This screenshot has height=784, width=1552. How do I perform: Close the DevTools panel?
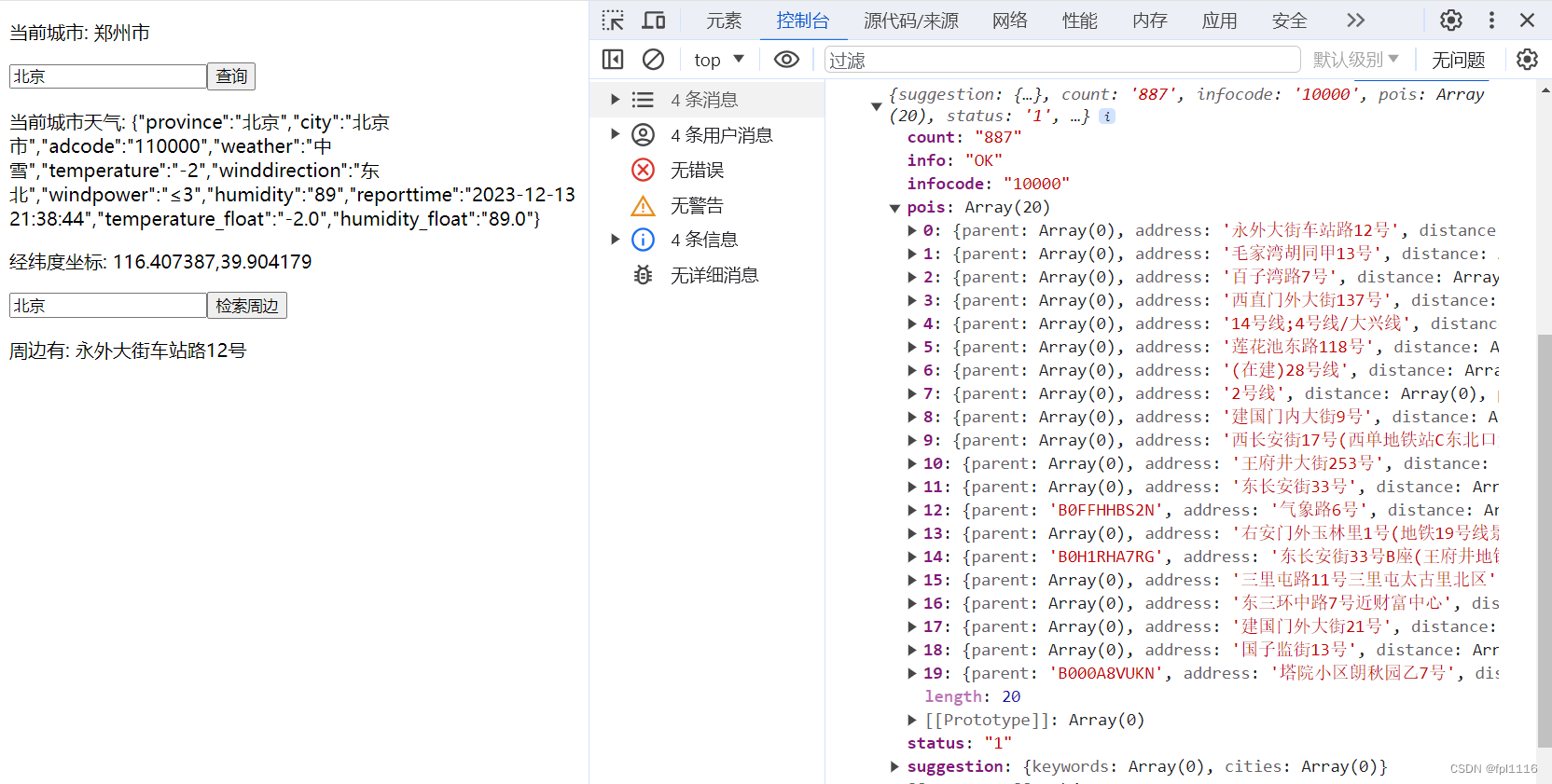[x=1527, y=20]
